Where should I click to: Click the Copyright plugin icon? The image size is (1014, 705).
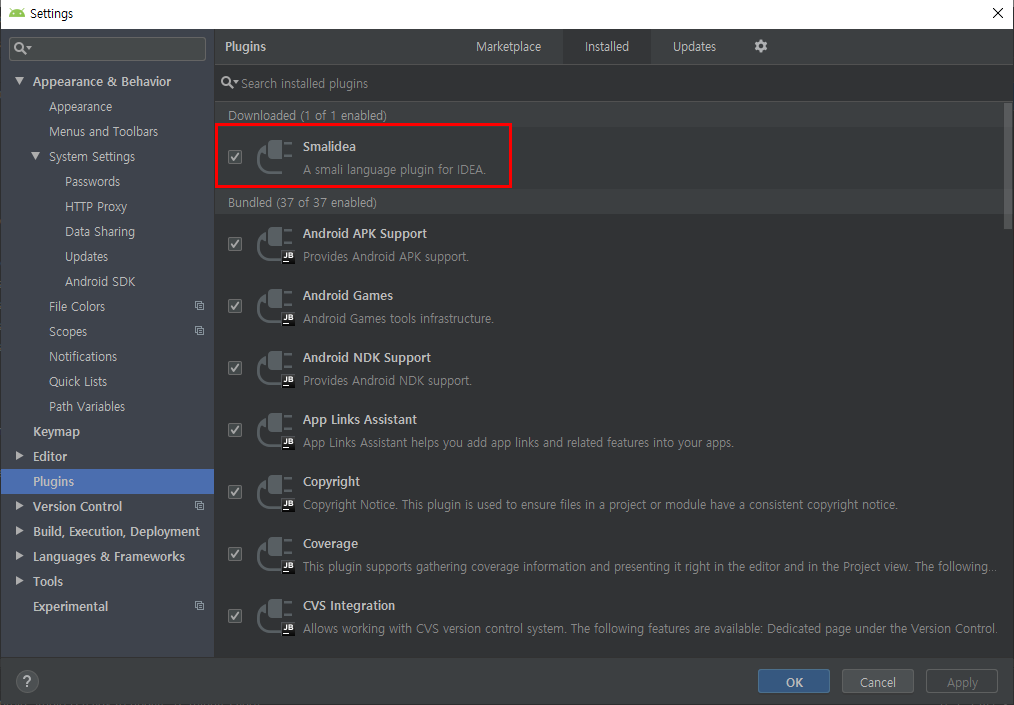275,493
